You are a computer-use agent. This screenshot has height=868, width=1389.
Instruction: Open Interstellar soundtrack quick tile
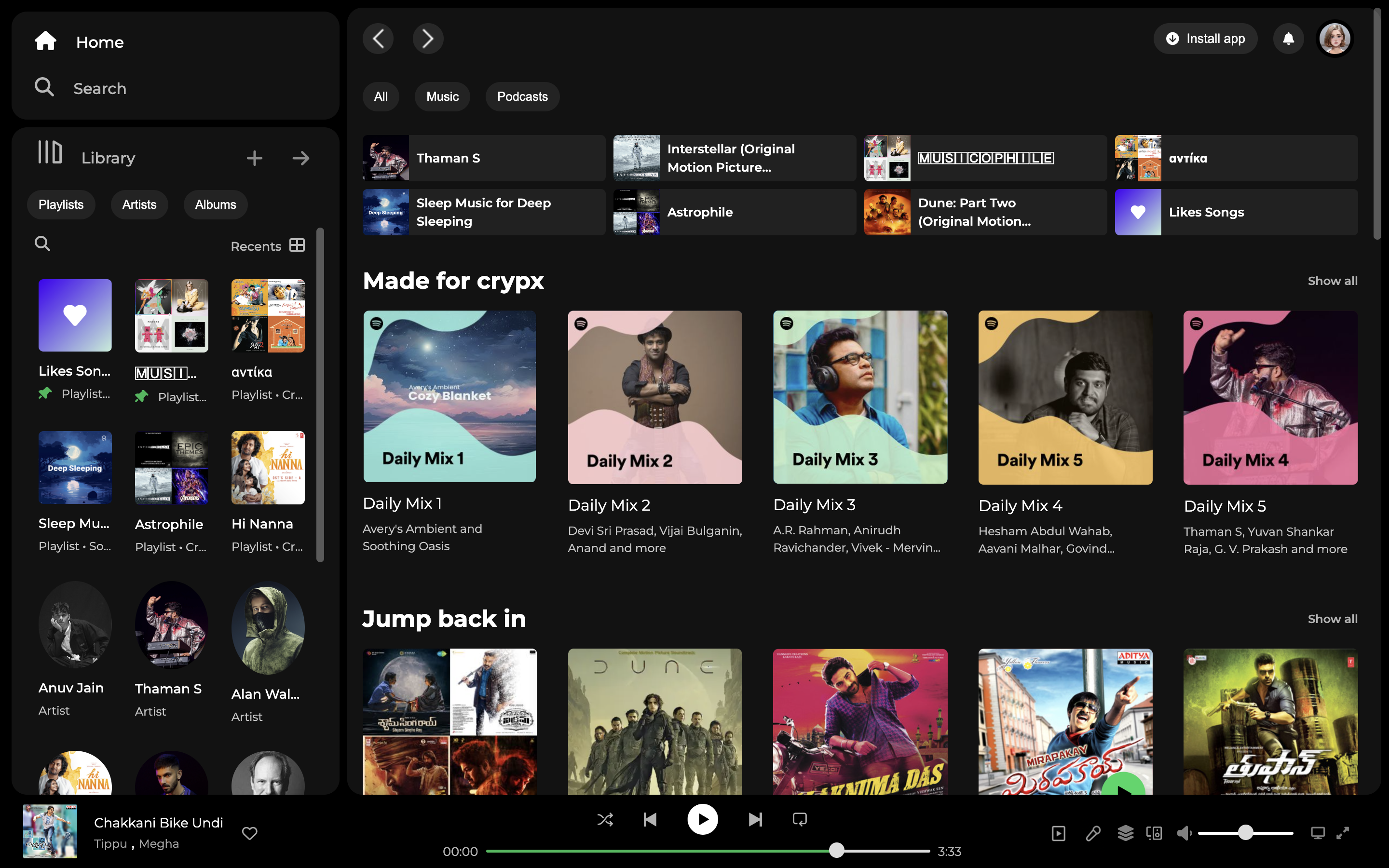tap(735, 158)
